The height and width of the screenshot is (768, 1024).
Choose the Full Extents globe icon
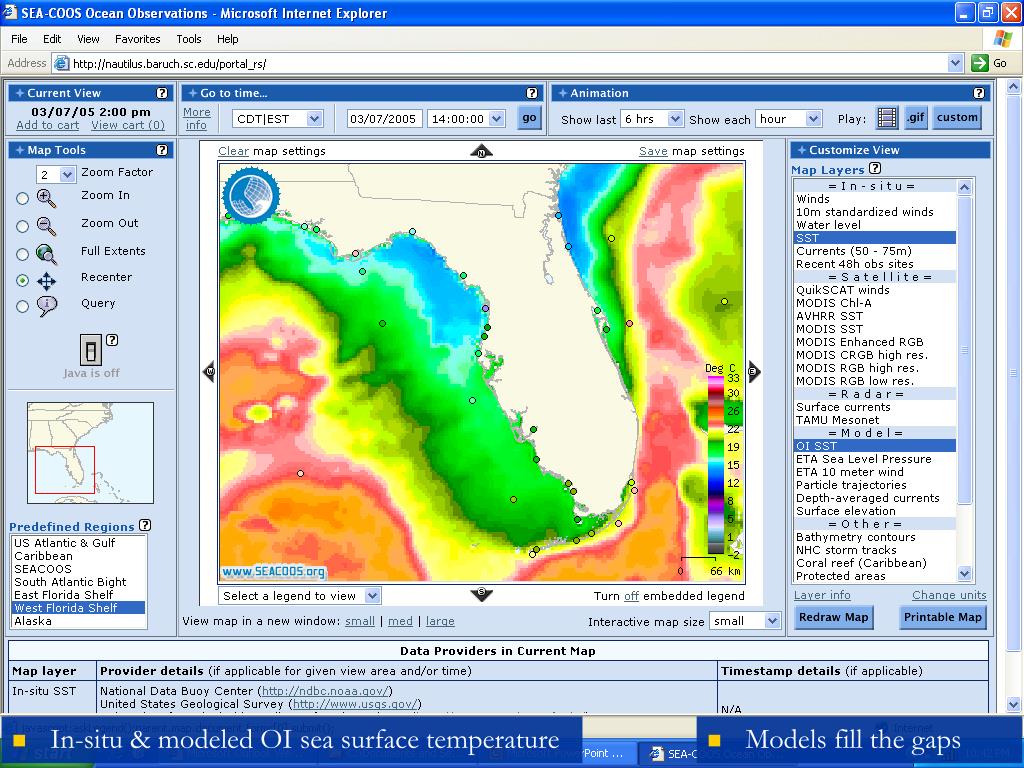coord(46,254)
